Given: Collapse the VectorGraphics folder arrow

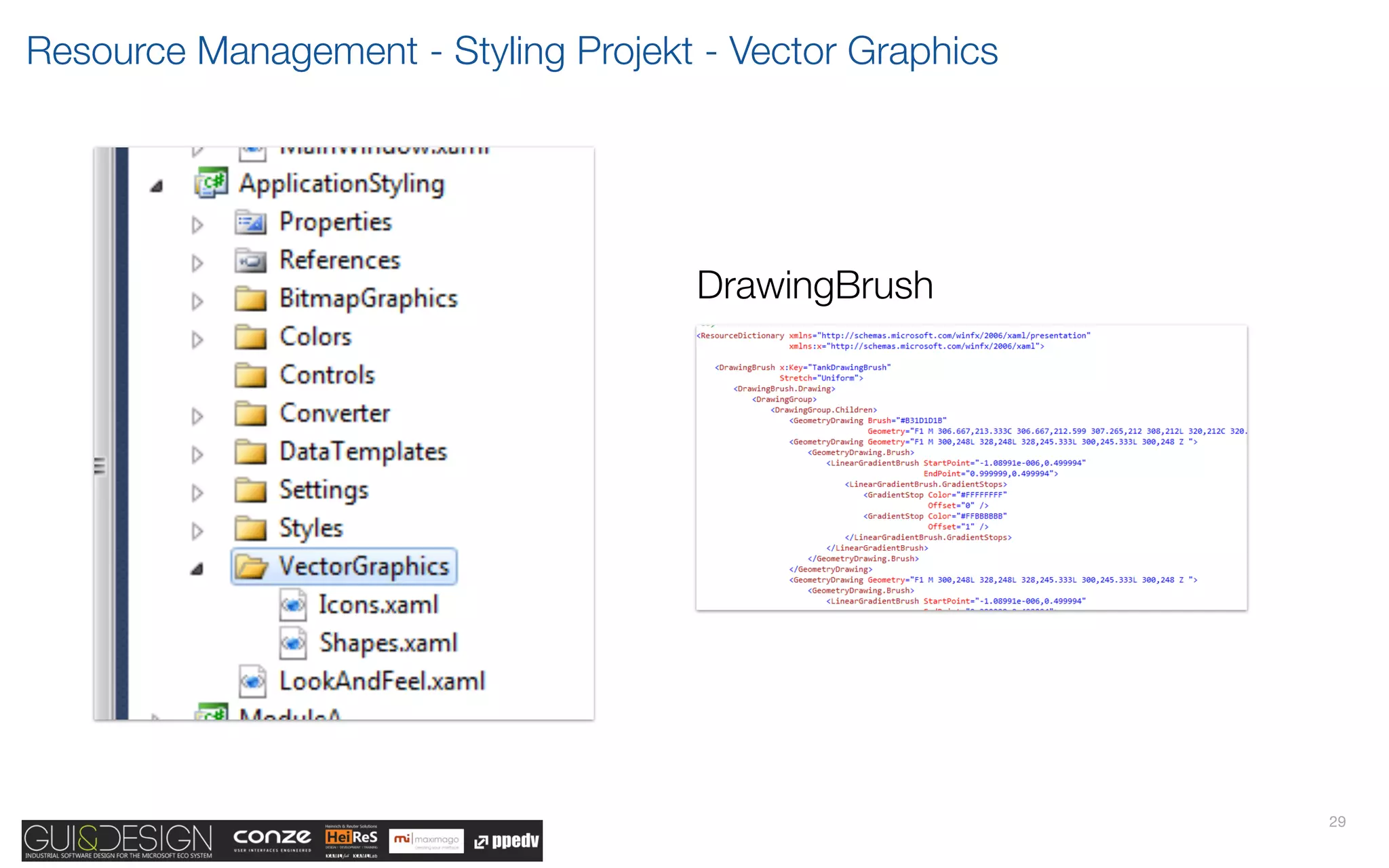Looking at the screenshot, I should [197, 569].
